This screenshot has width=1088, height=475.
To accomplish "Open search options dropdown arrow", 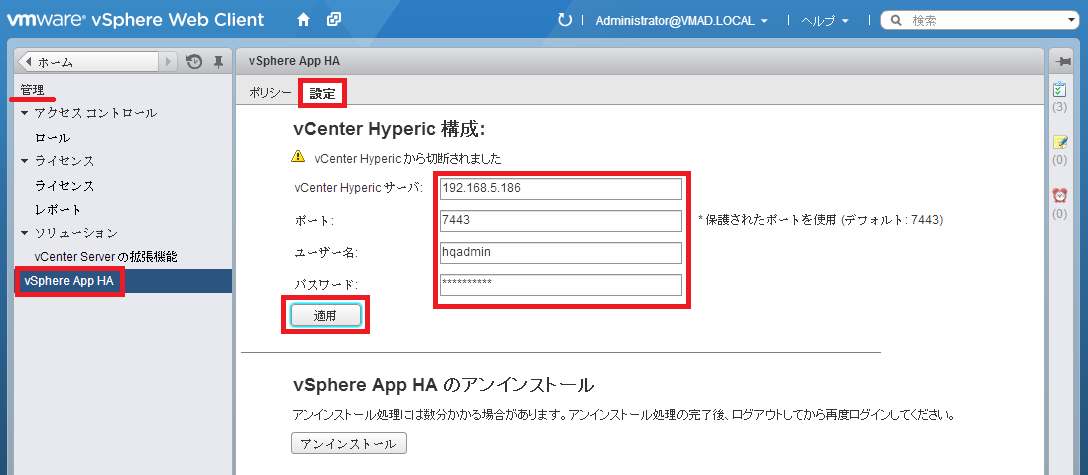I will pyautogui.click(x=1073, y=21).
